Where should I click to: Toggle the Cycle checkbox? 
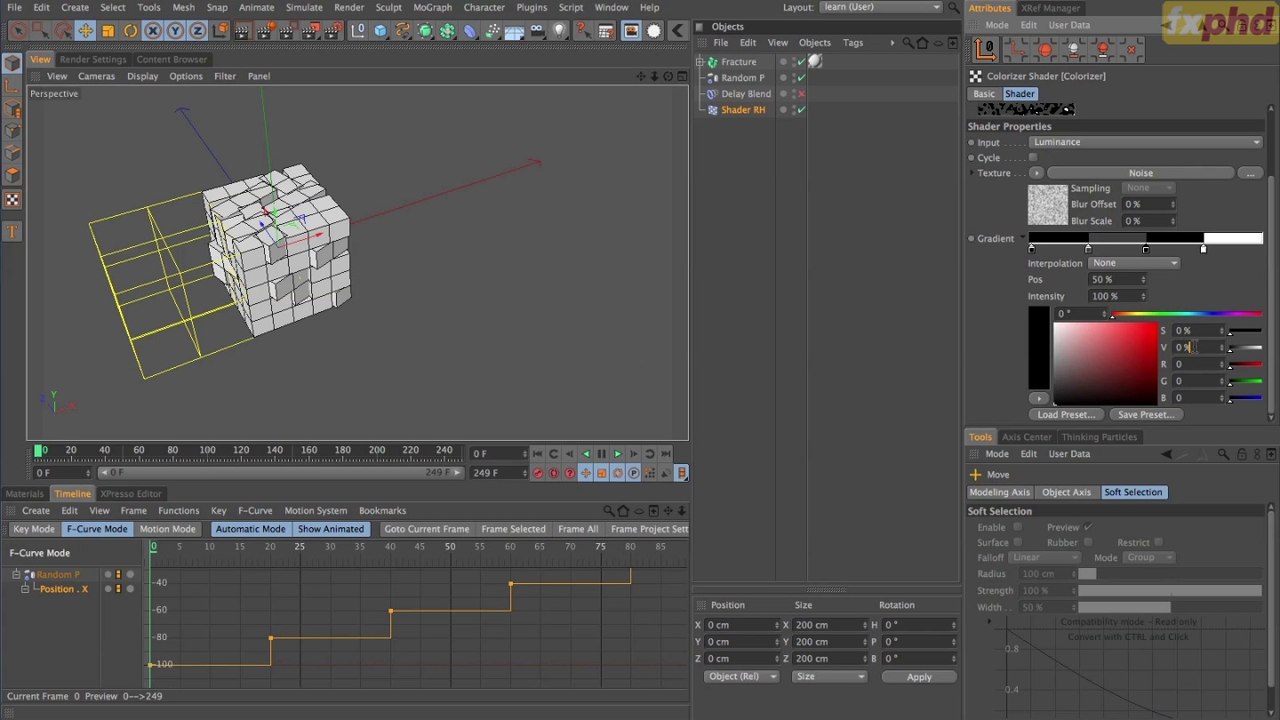pyautogui.click(x=1033, y=158)
